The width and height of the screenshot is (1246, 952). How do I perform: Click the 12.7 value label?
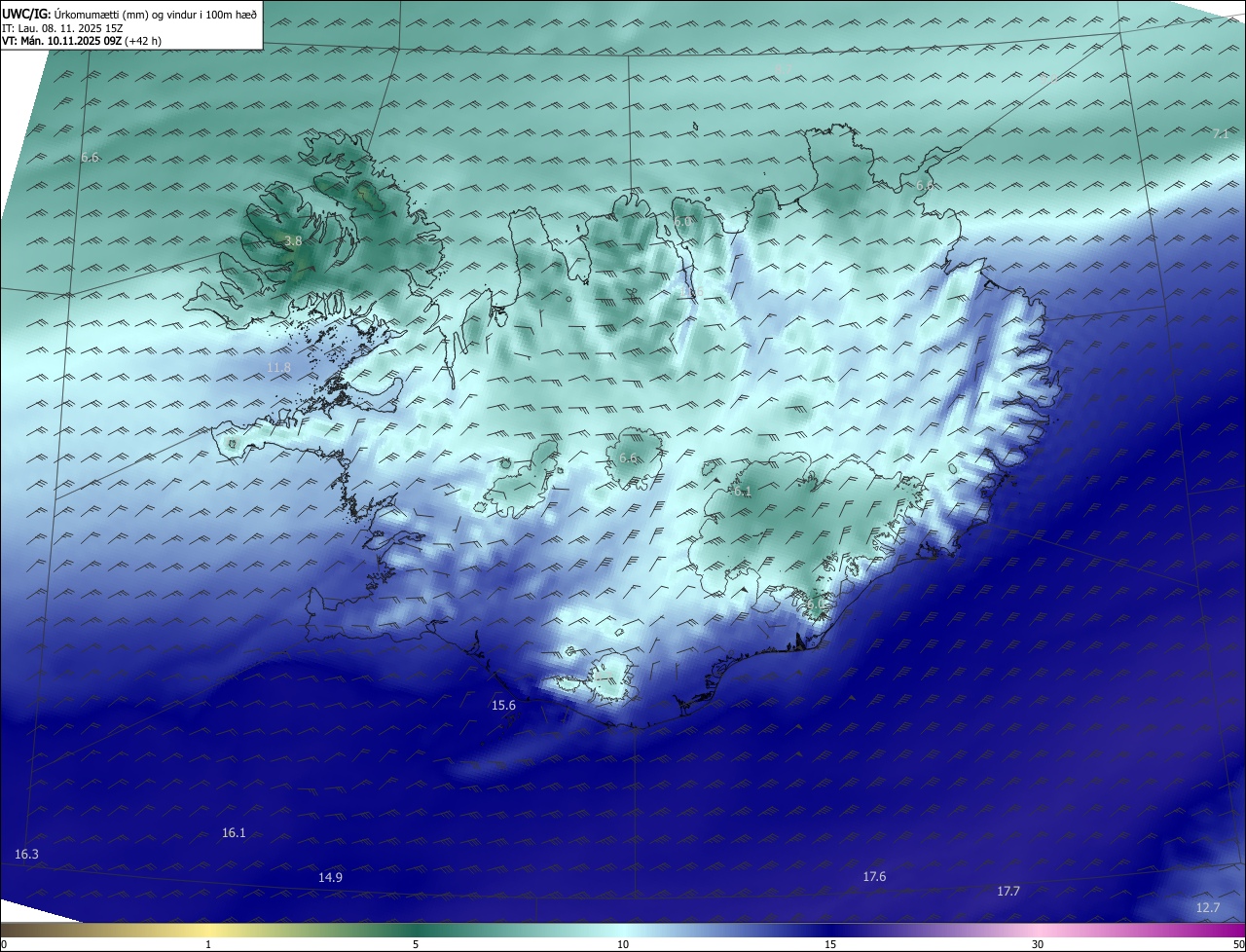pos(1207,907)
